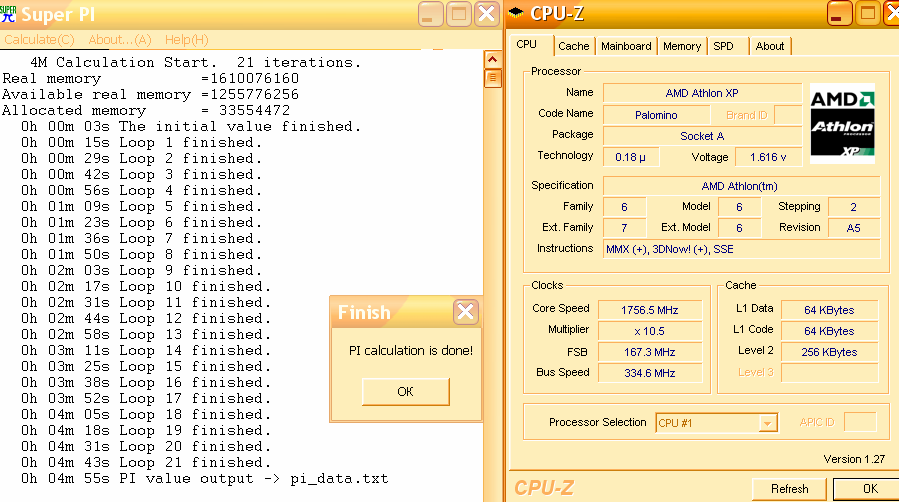The width and height of the screenshot is (899, 502).
Task: Close the Finish dialog with X
Action: (x=465, y=312)
